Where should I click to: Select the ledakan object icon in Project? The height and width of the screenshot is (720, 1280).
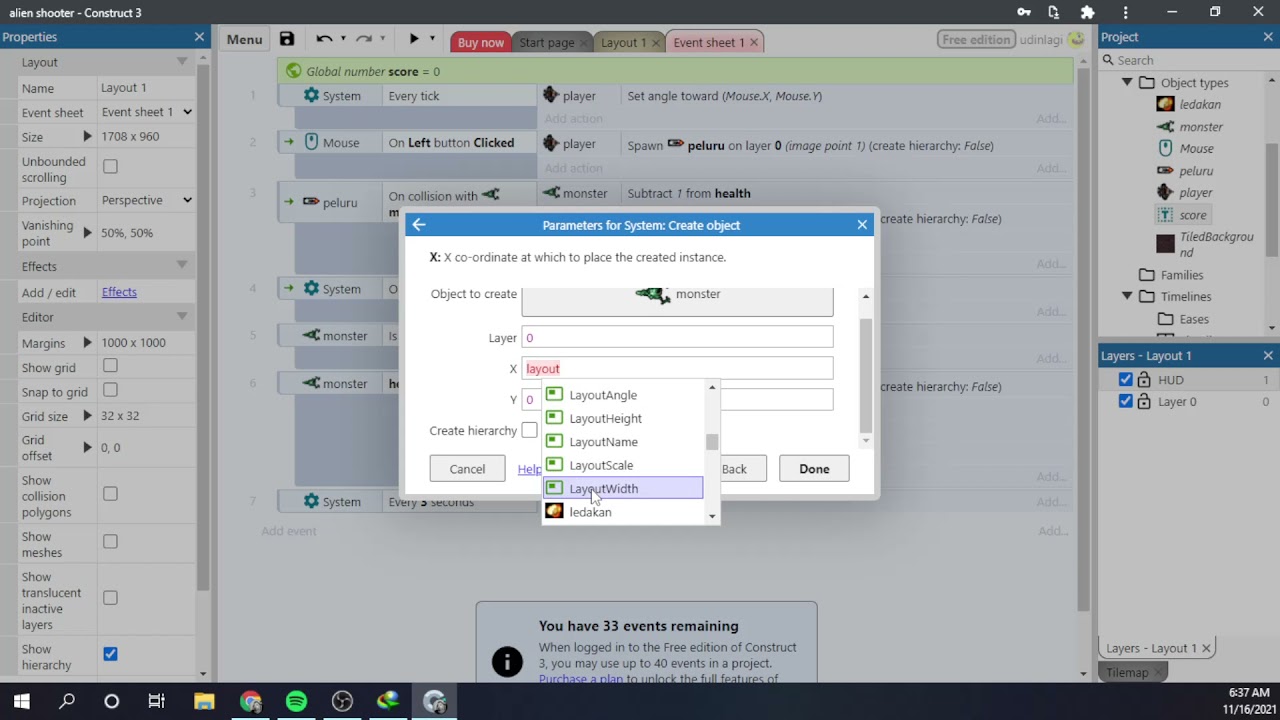pos(1165,104)
